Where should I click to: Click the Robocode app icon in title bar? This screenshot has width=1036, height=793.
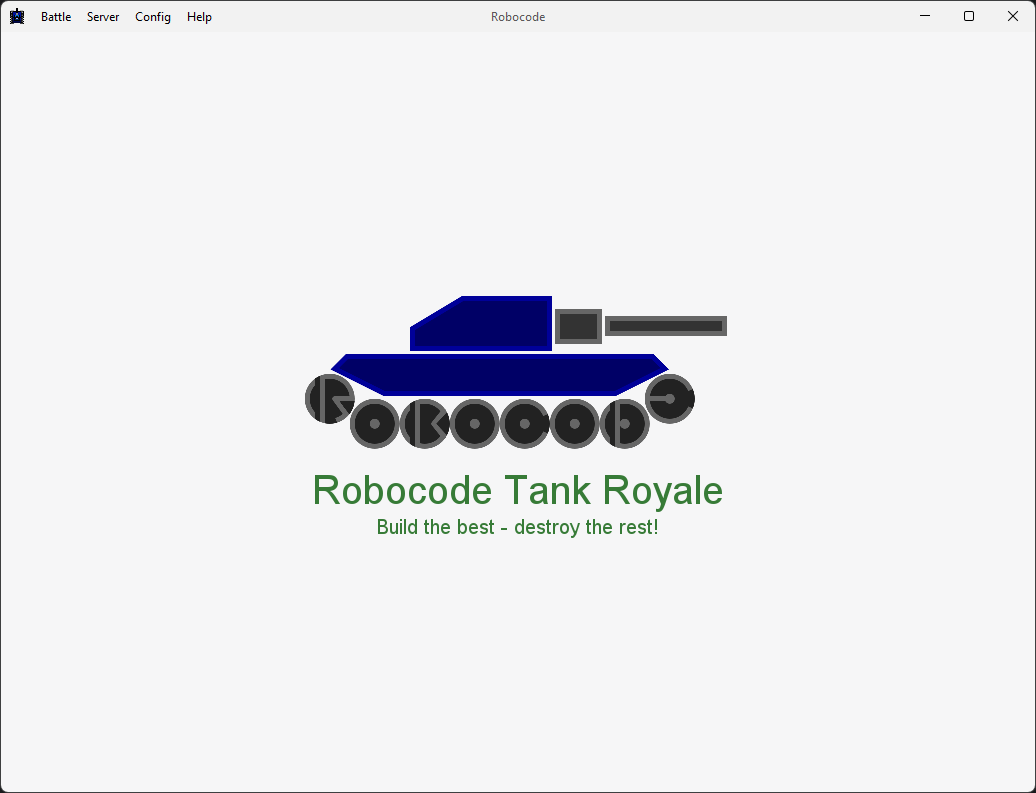(17, 17)
